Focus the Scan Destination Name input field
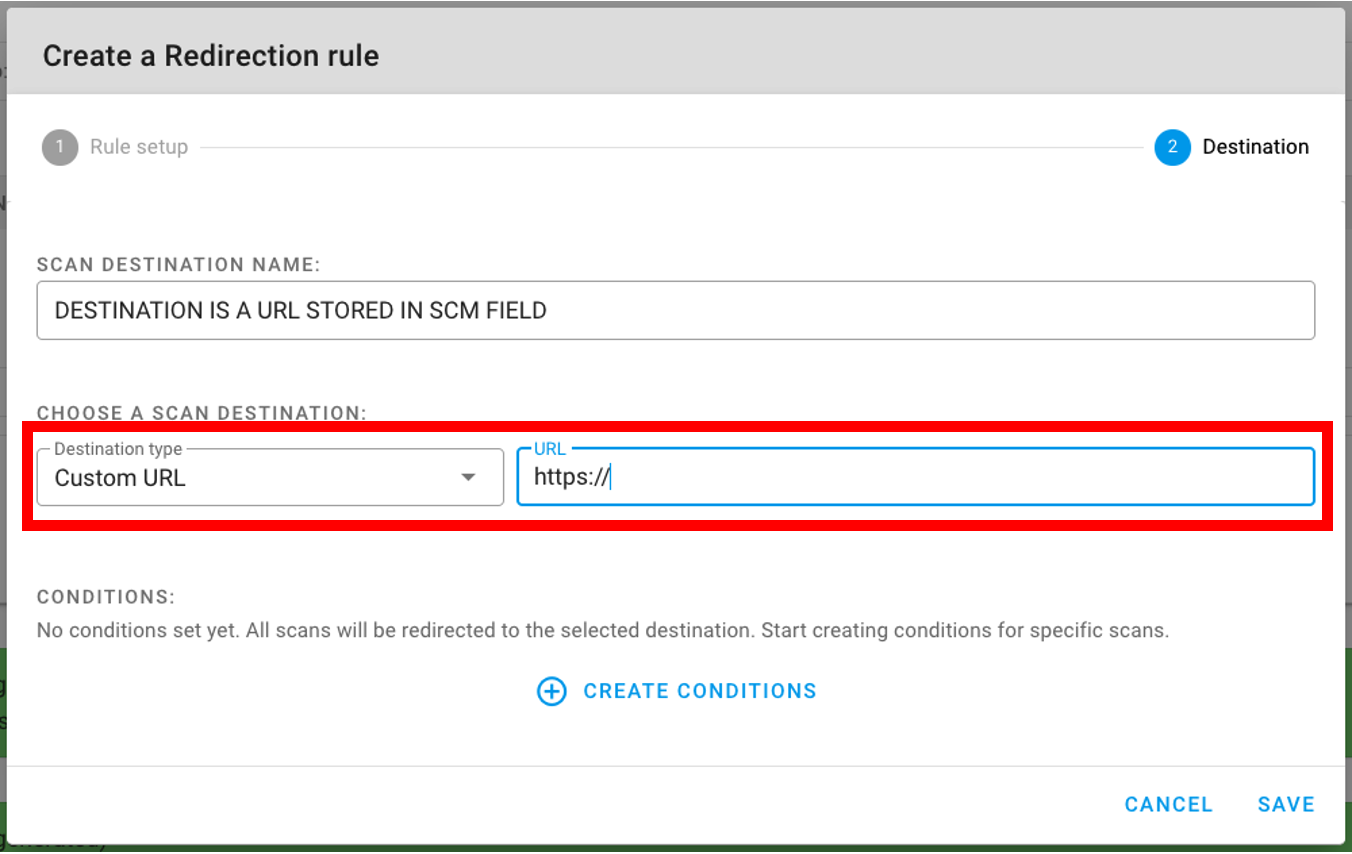1352x854 pixels. tap(675, 311)
